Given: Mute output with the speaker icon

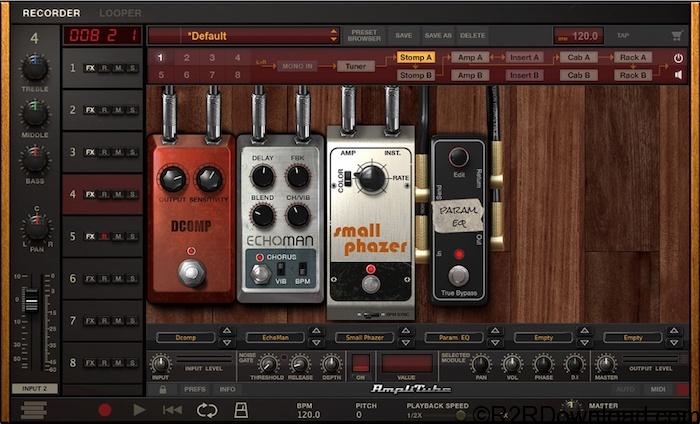Looking at the screenshot, I should point(678,75).
